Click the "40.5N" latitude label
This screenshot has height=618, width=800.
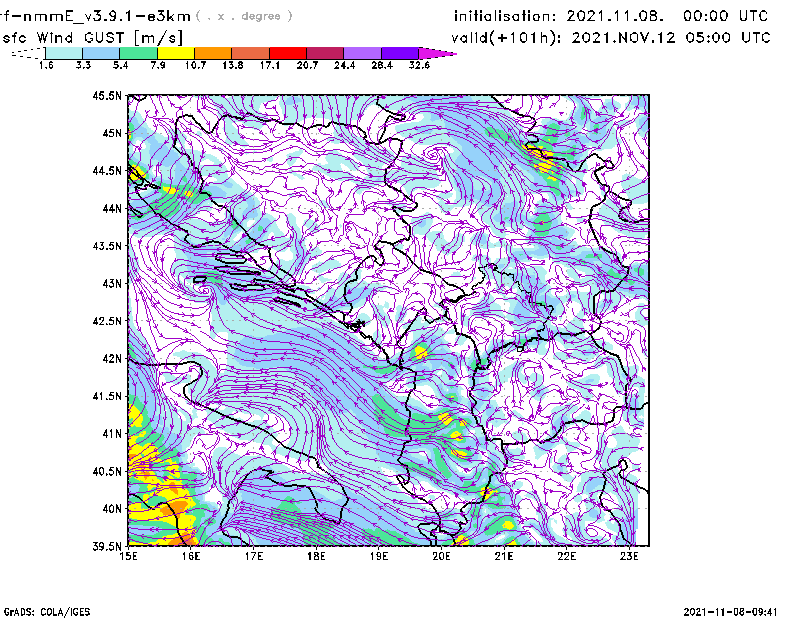coord(107,471)
